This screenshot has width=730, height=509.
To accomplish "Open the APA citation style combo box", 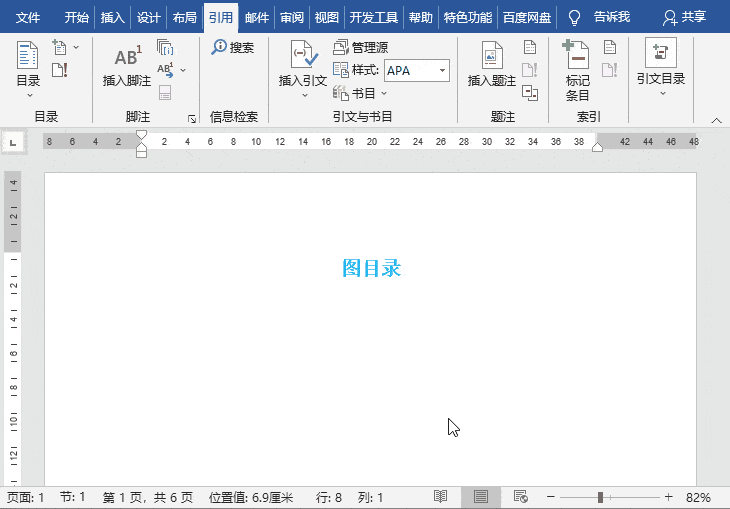I will coord(417,71).
